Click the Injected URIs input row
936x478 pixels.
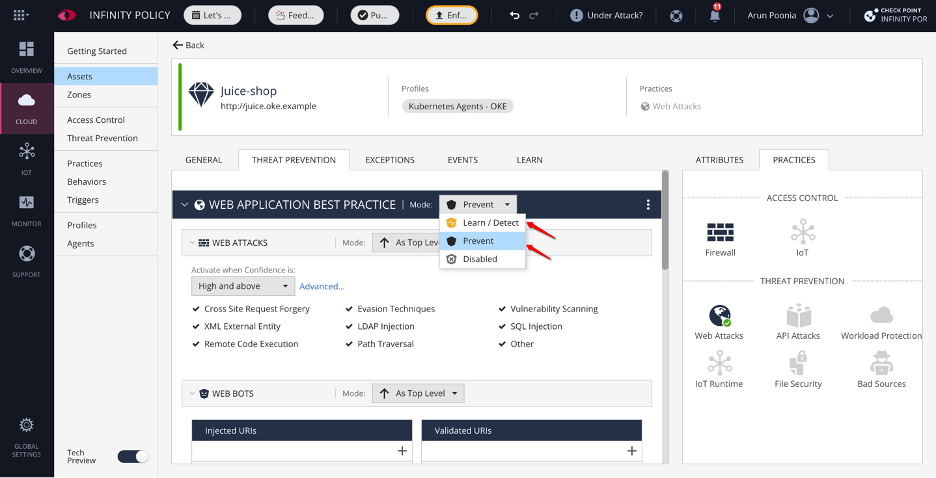(302, 451)
